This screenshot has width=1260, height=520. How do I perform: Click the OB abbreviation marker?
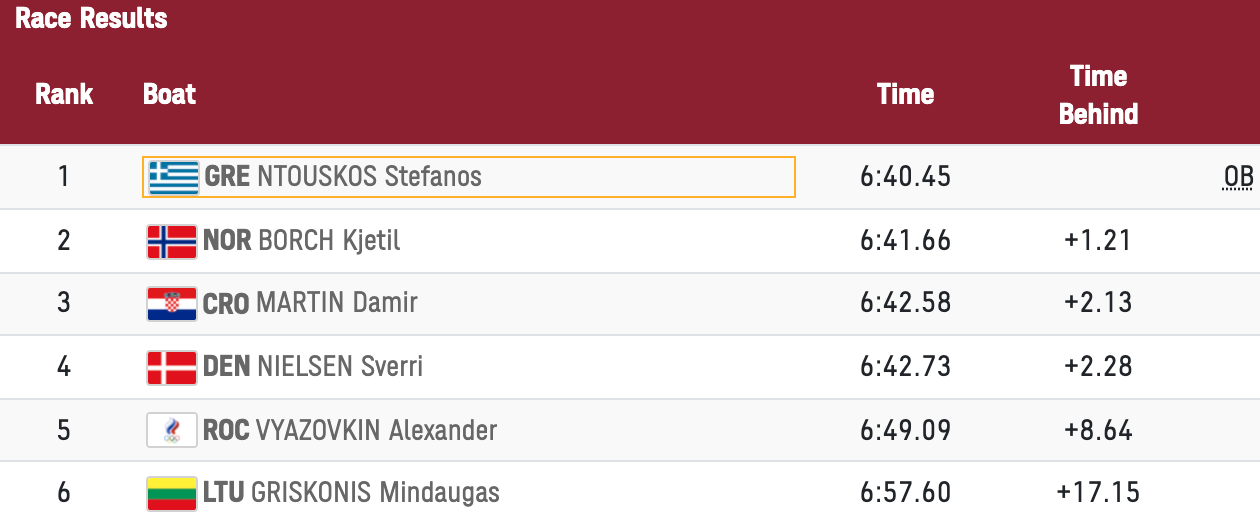(x=1238, y=178)
